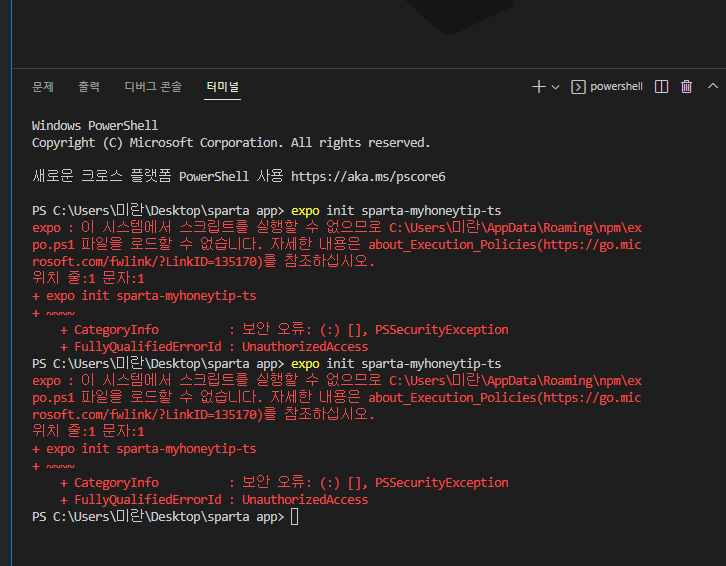The width and height of the screenshot is (726, 566).
Task: Open the https://aka.ms/pscore6 link
Action: pos(368,176)
